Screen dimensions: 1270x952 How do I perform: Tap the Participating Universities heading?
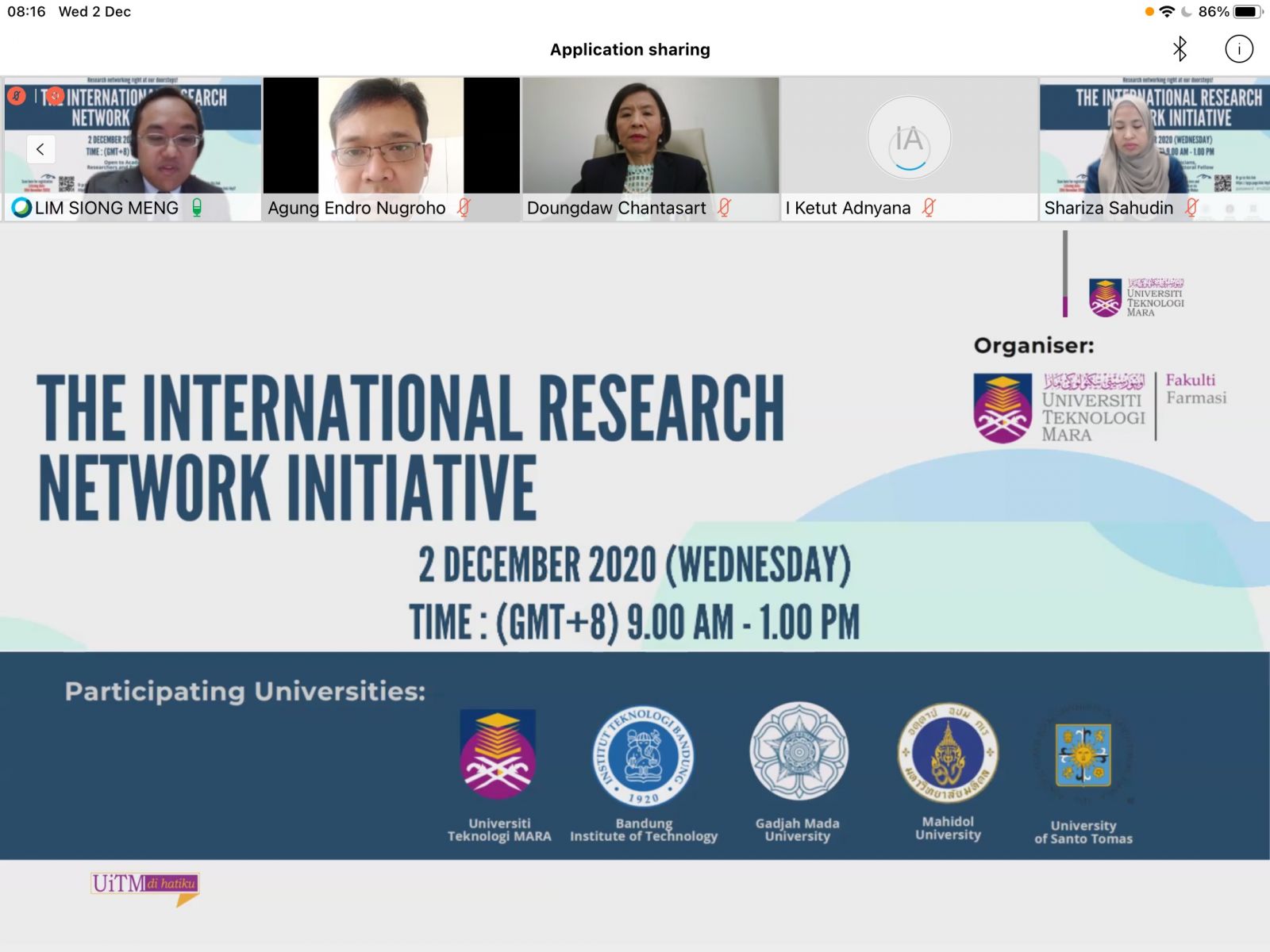click(x=245, y=691)
